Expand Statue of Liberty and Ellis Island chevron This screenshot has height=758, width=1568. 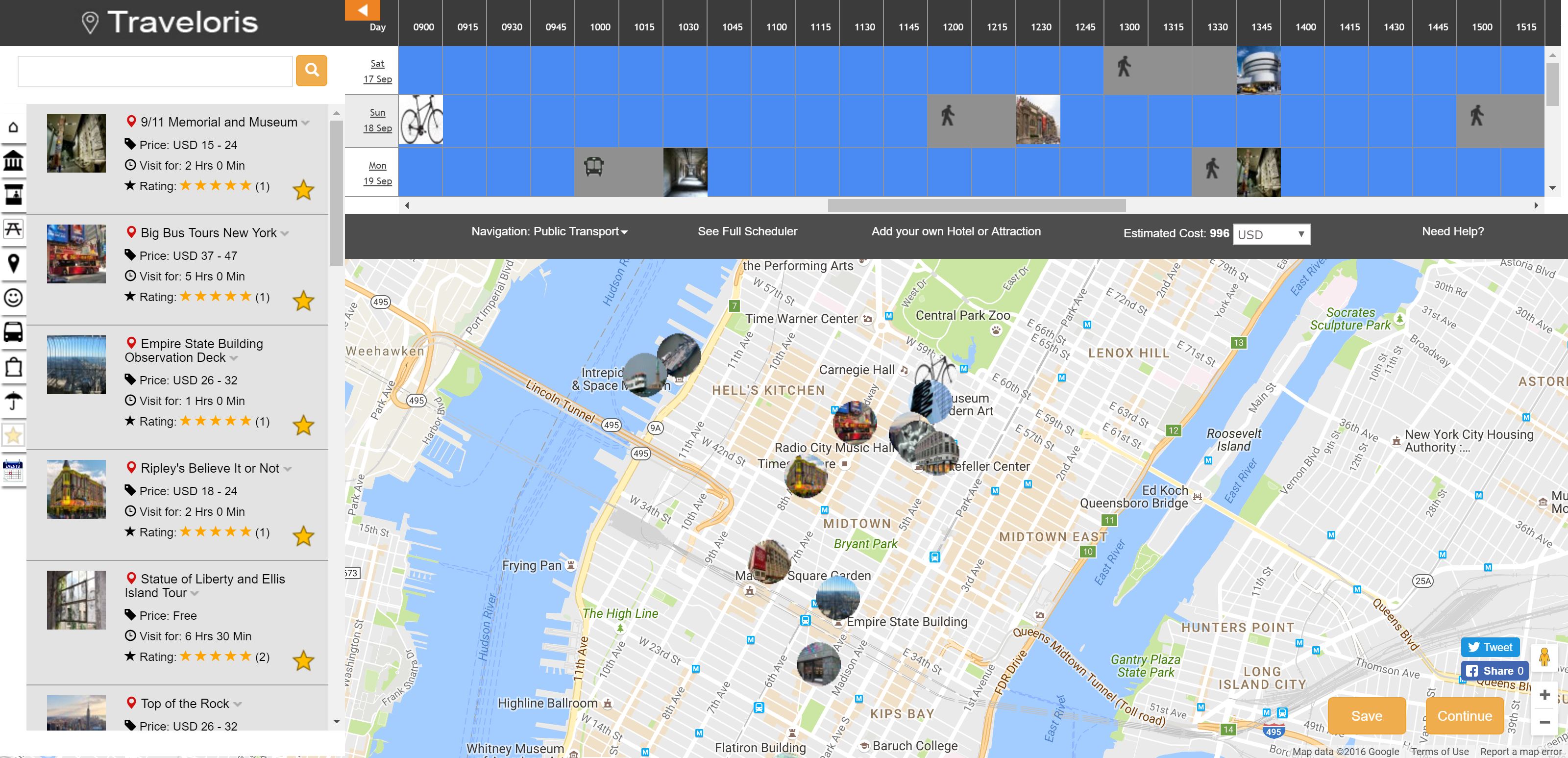pyautogui.click(x=195, y=594)
